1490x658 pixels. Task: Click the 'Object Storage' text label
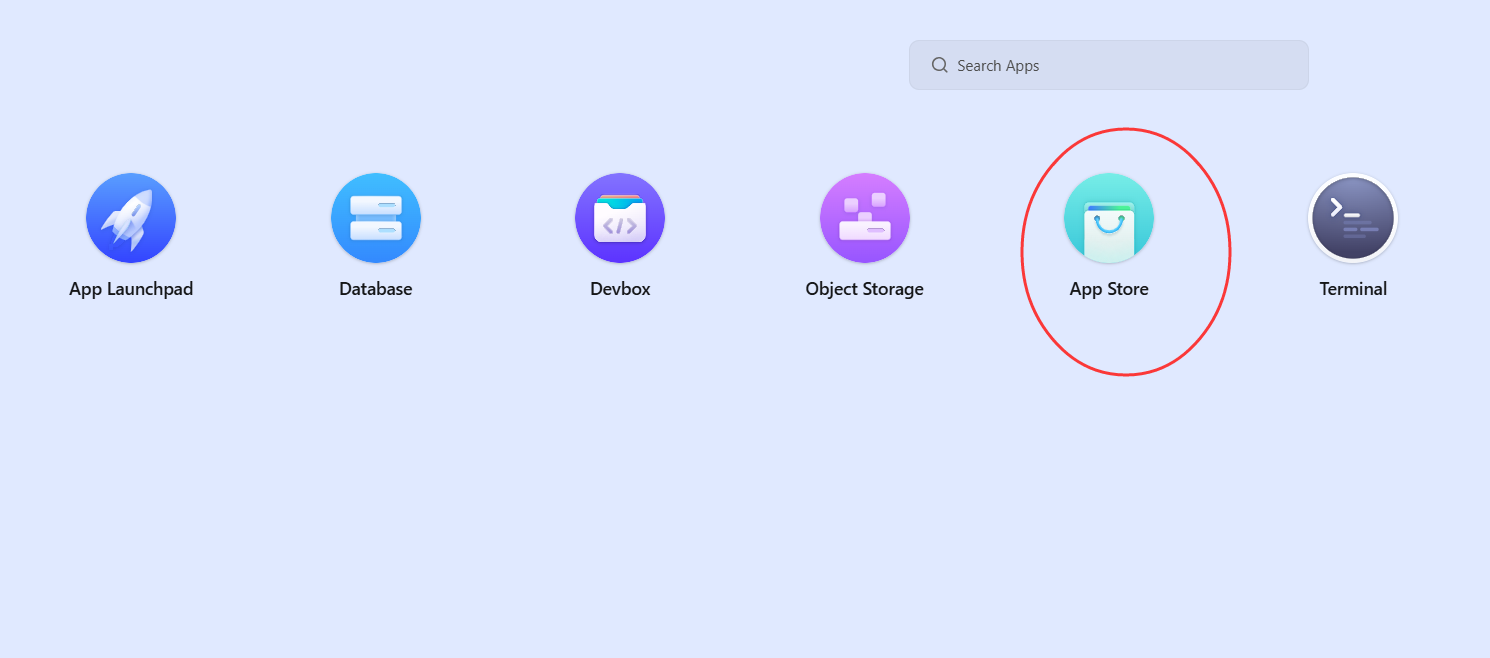[865, 289]
